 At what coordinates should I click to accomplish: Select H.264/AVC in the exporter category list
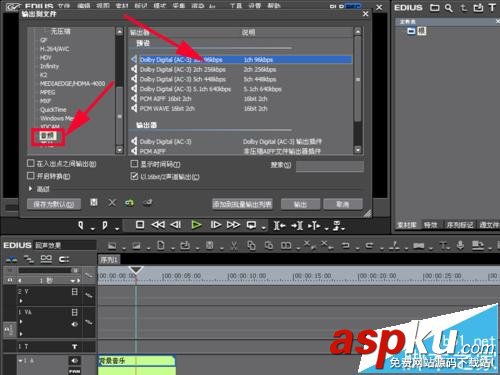pyautogui.click(x=54, y=49)
